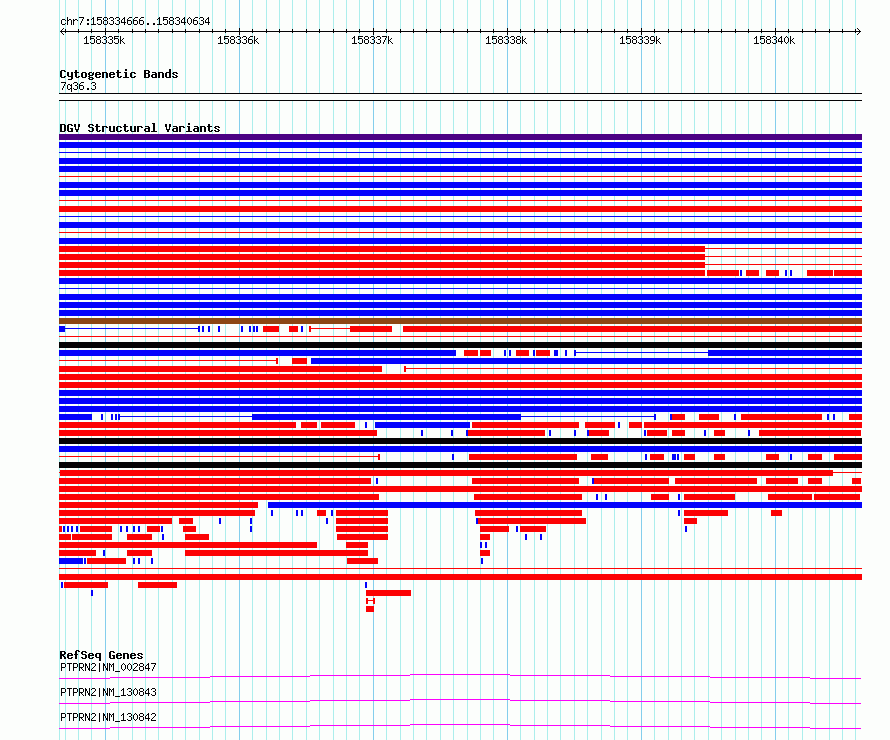
Task: Click the 158339k ruler label
Action: (640, 40)
